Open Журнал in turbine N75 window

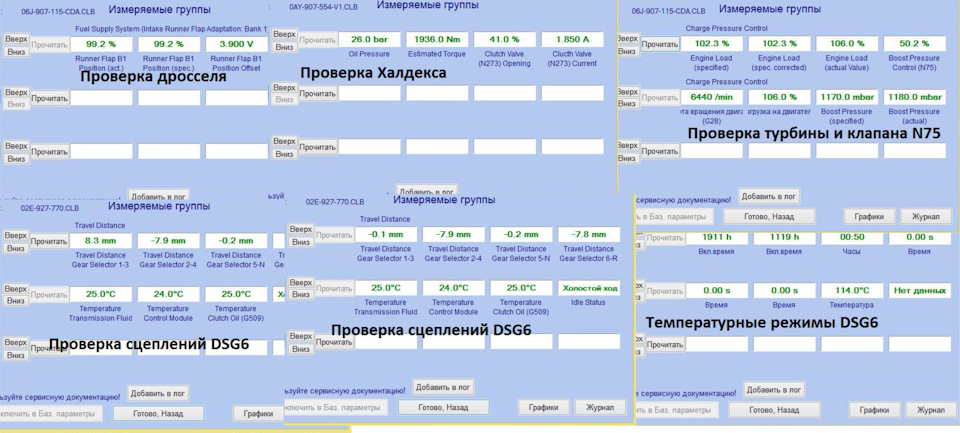click(926, 216)
